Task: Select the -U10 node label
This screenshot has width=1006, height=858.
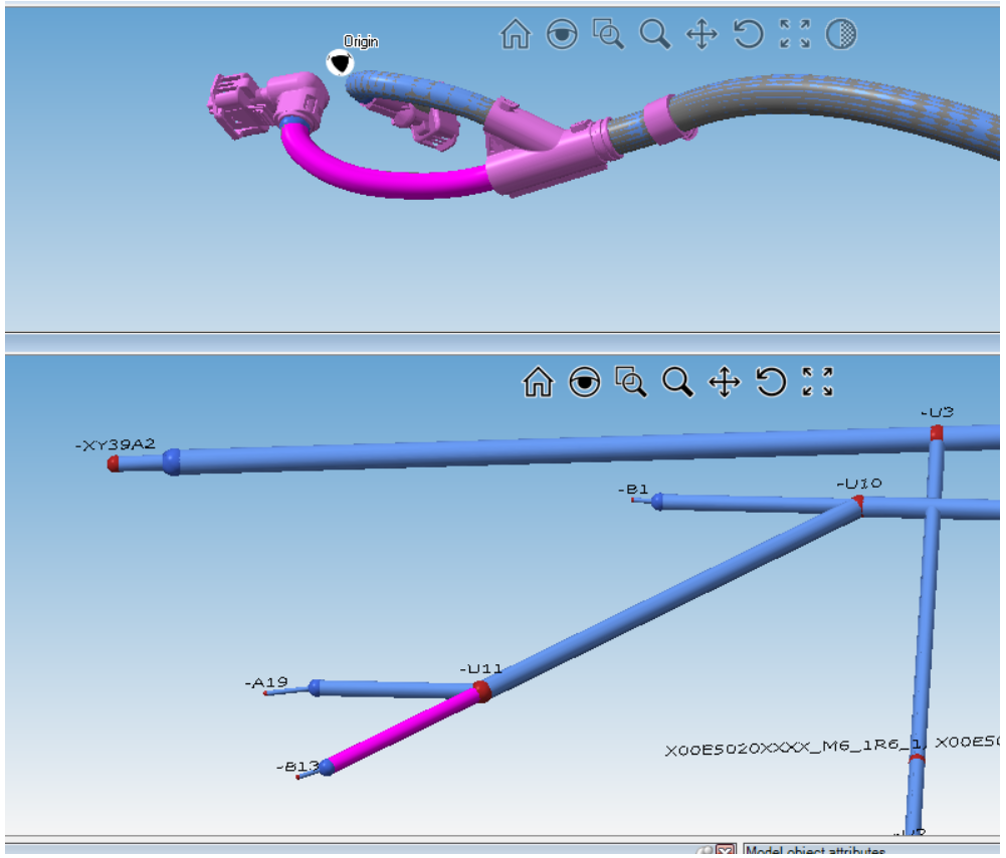Action: click(x=856, y=482)
